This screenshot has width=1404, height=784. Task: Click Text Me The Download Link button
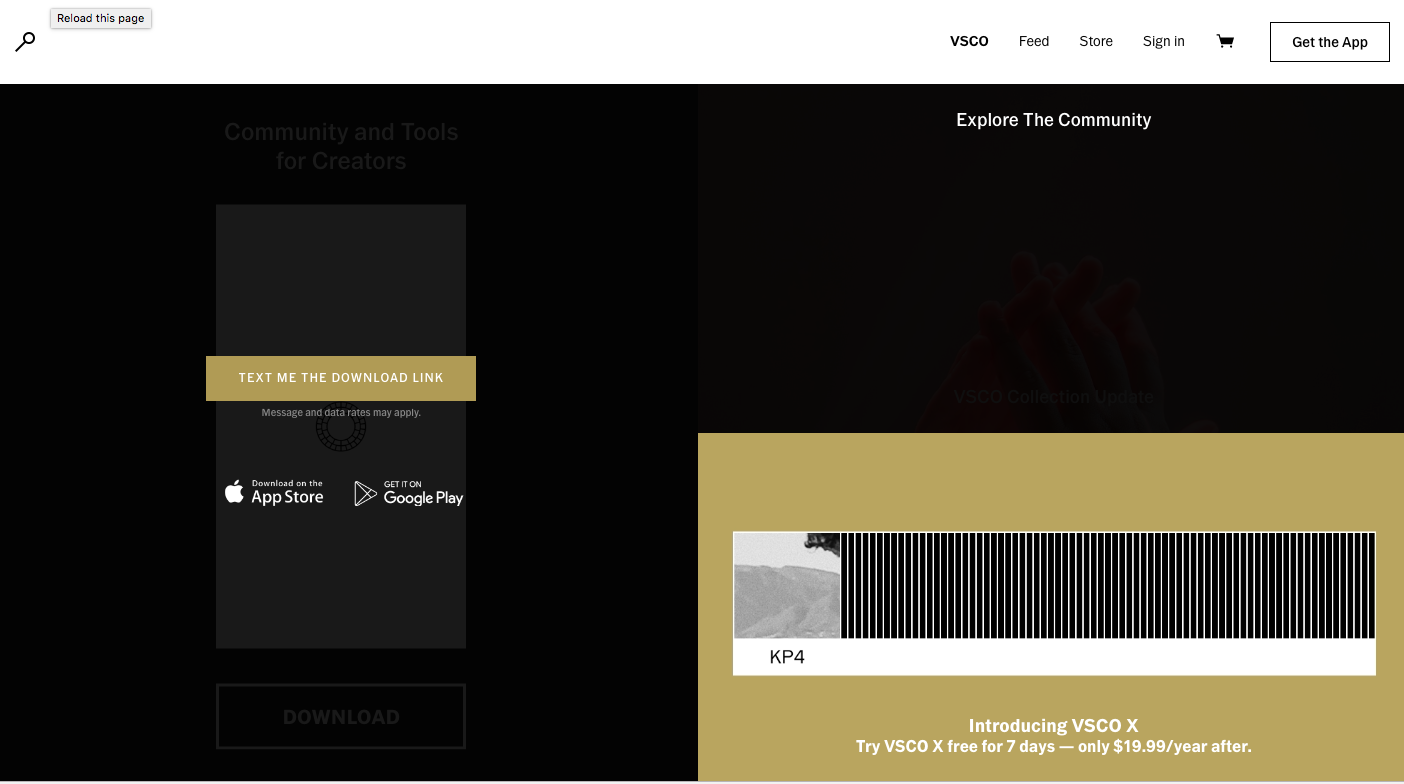coord(341,378)
